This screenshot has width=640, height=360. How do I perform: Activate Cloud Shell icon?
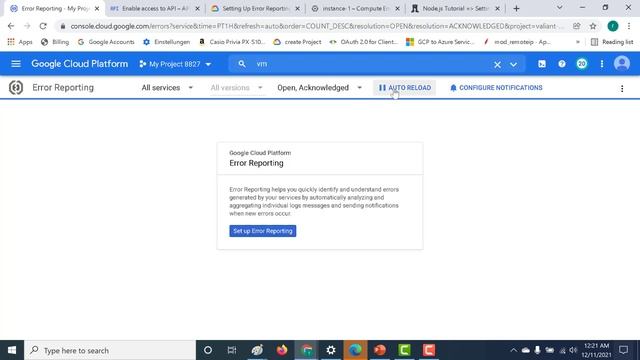[x=542, y=64]
